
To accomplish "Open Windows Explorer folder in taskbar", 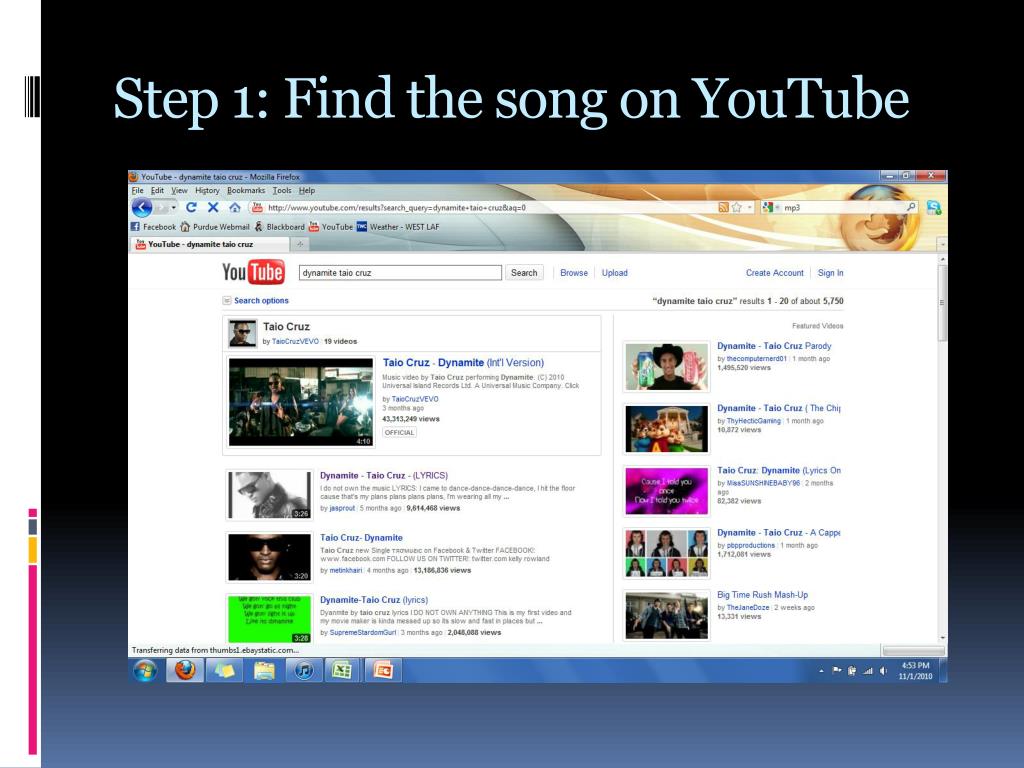I will click(264, 670).
